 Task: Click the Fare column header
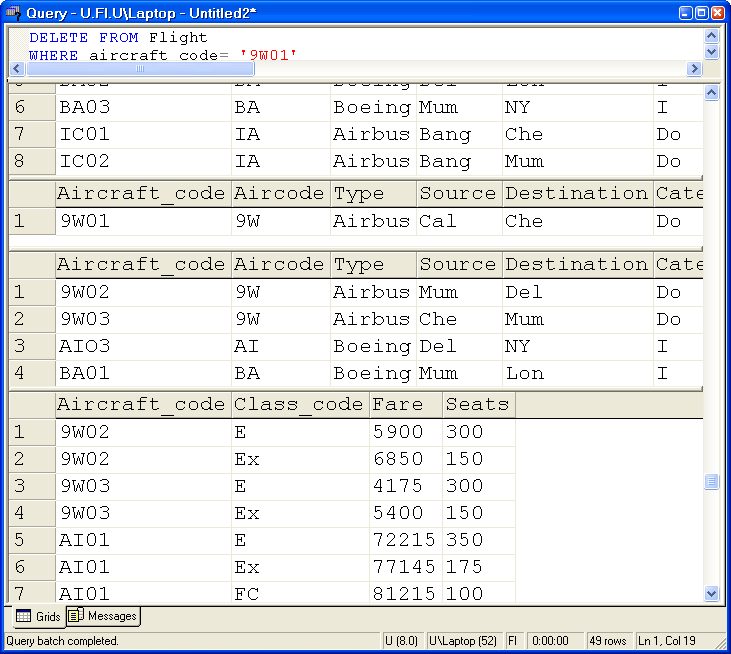tap(404, 405)
